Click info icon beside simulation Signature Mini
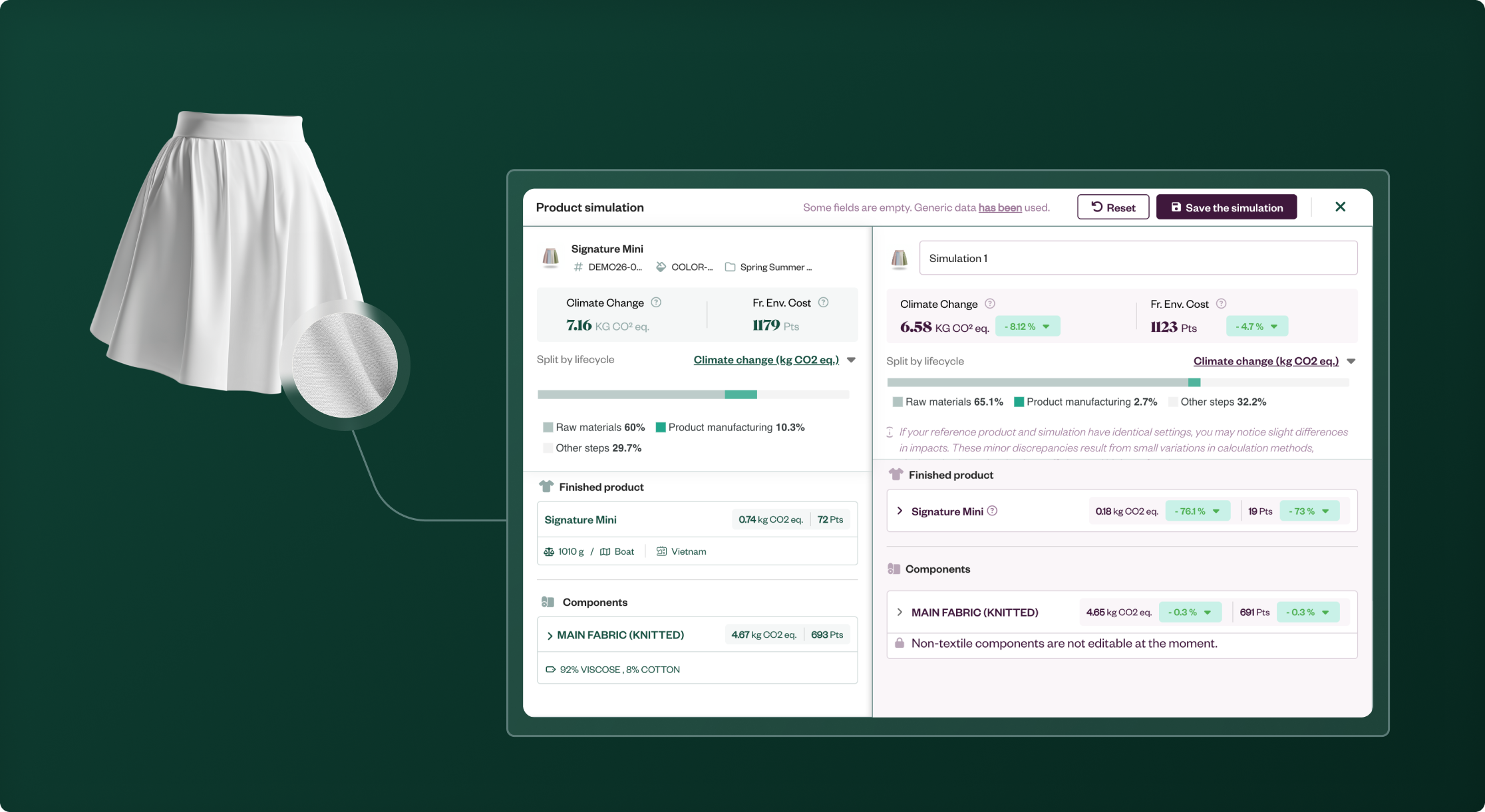Viewport: 1485px width, 812px height. coord(992,511)
